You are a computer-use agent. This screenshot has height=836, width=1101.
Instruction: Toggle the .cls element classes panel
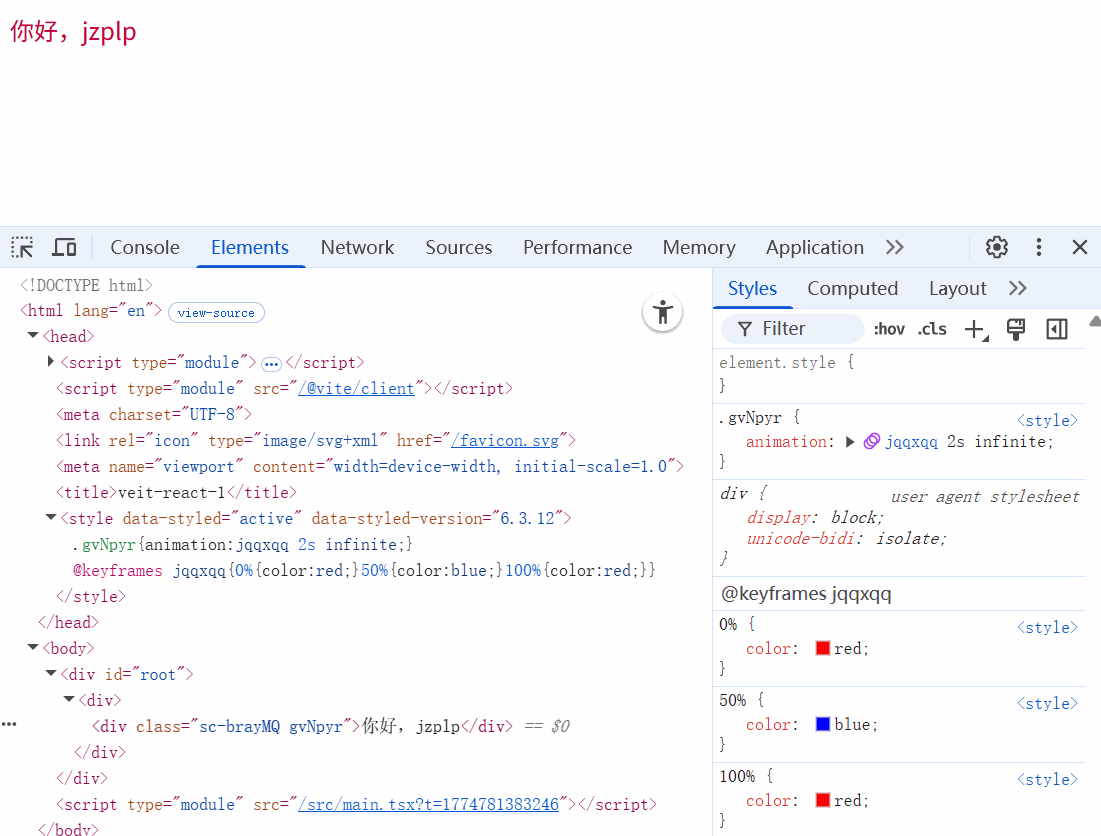(x=932, y=329)
